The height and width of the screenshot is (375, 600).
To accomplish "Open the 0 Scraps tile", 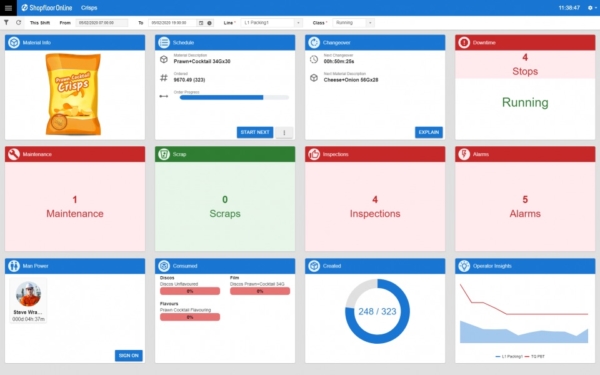I will click(225, 207).
